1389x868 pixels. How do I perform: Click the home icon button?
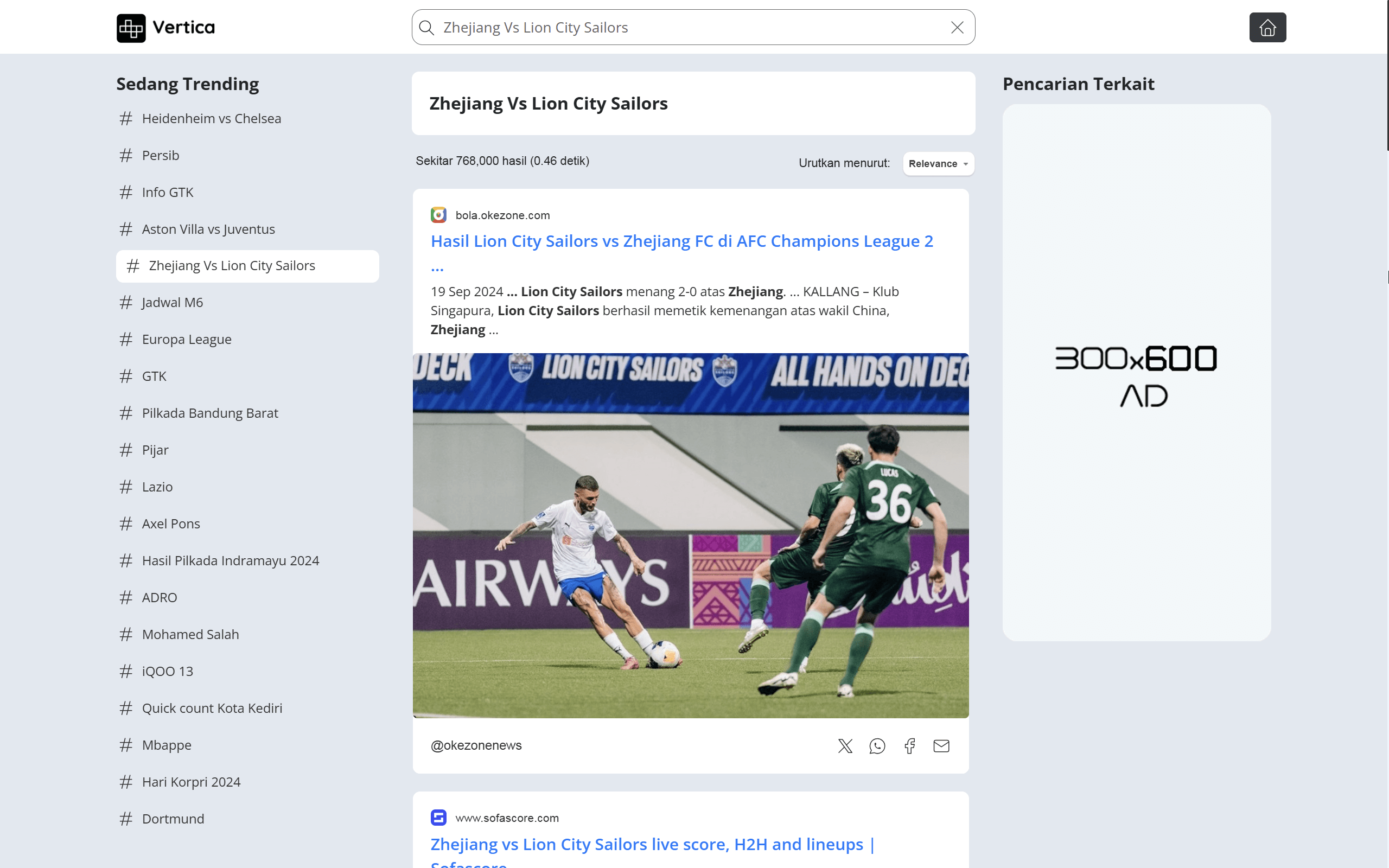1267,28
